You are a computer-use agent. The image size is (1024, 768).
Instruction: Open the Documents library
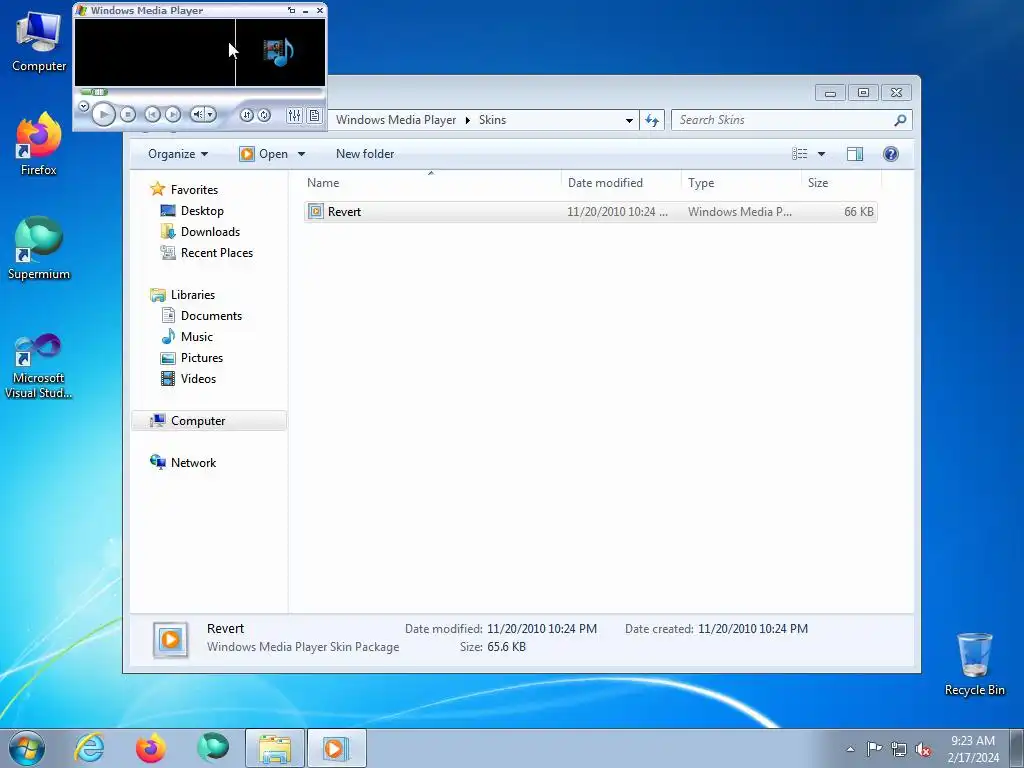click(x=211, y=316)
